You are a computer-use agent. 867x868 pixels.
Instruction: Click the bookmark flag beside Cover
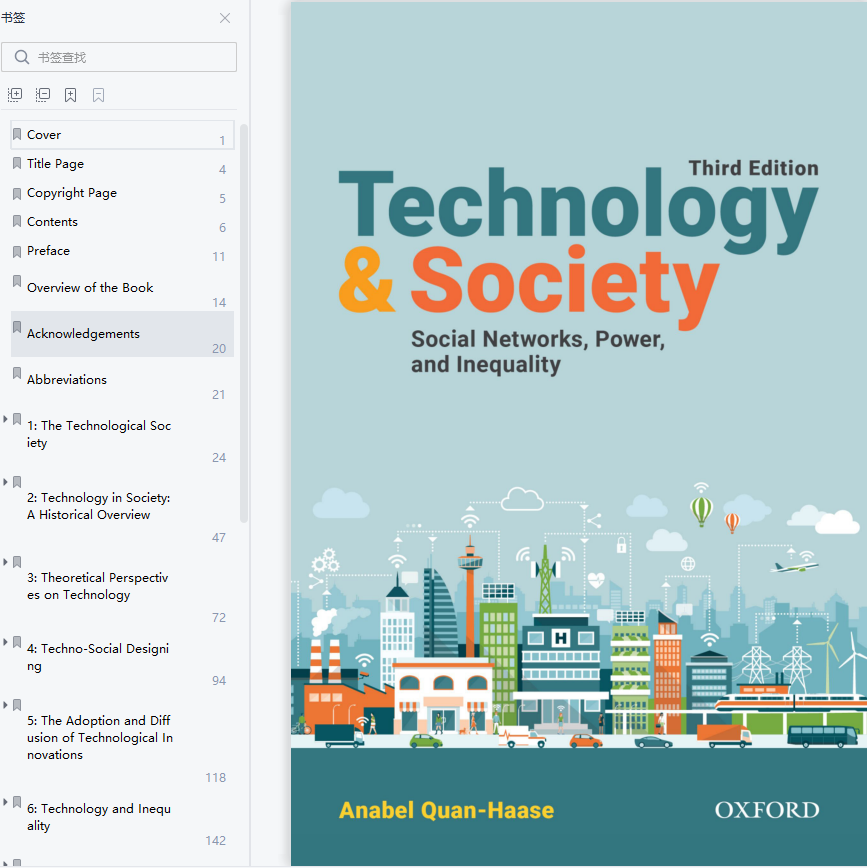tap(17, 135)
